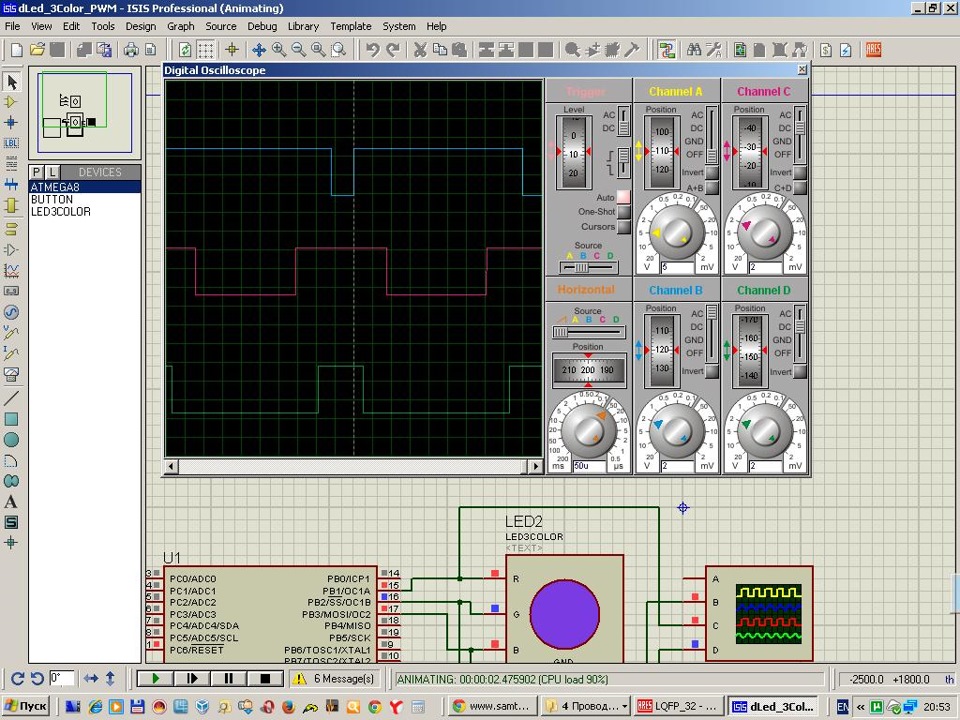This screenshot has width=960, height=720.
Task: Click the Toggle Grid toolbar icon
Action: point(206,49)
